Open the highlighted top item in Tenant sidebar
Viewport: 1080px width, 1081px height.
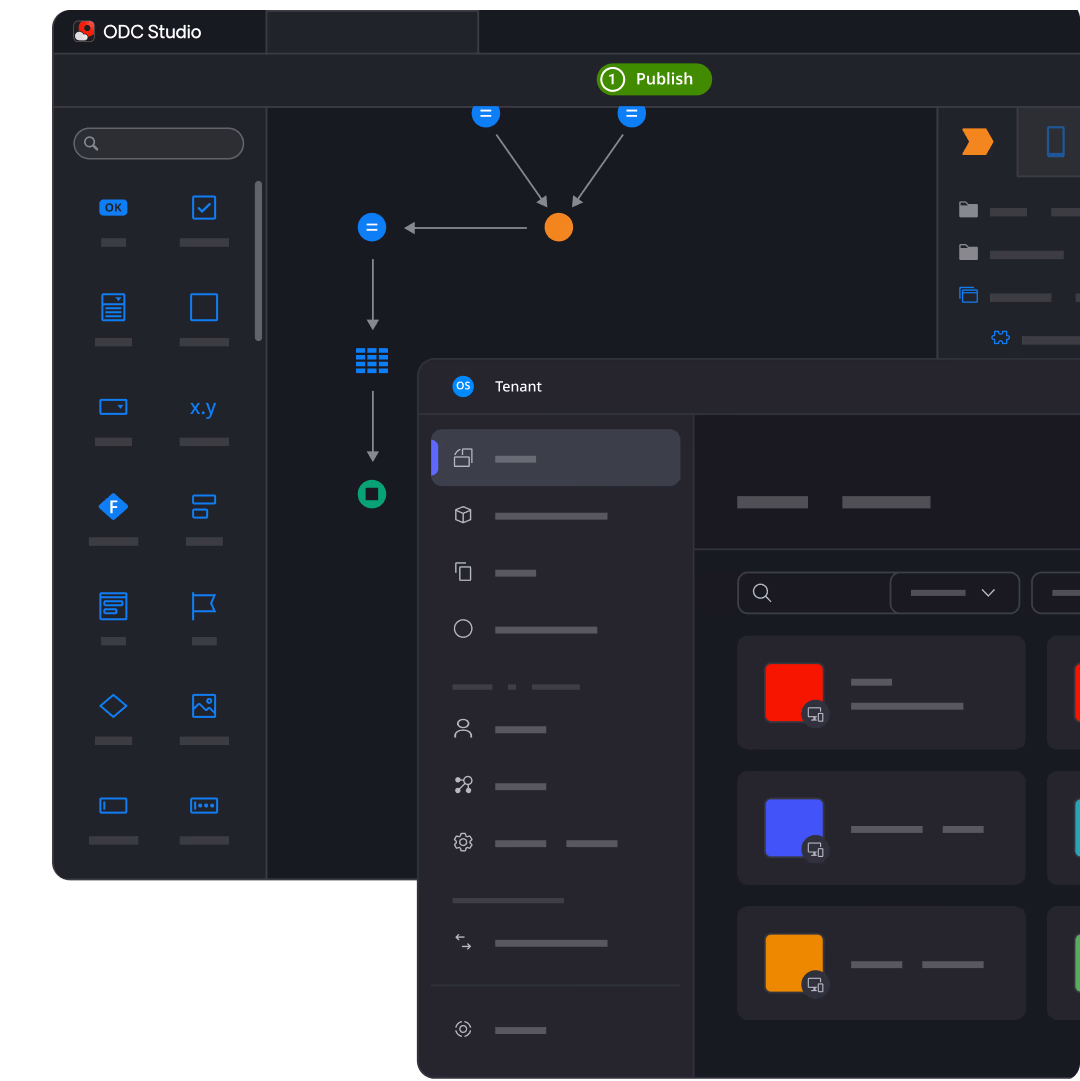[x=555, y=457]
